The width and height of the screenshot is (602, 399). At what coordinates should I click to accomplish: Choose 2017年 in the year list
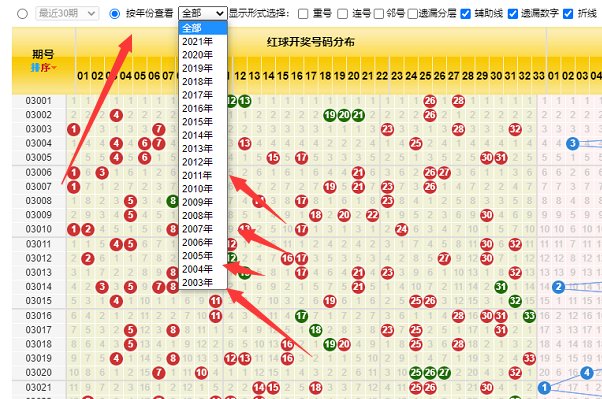coord(203,95)
